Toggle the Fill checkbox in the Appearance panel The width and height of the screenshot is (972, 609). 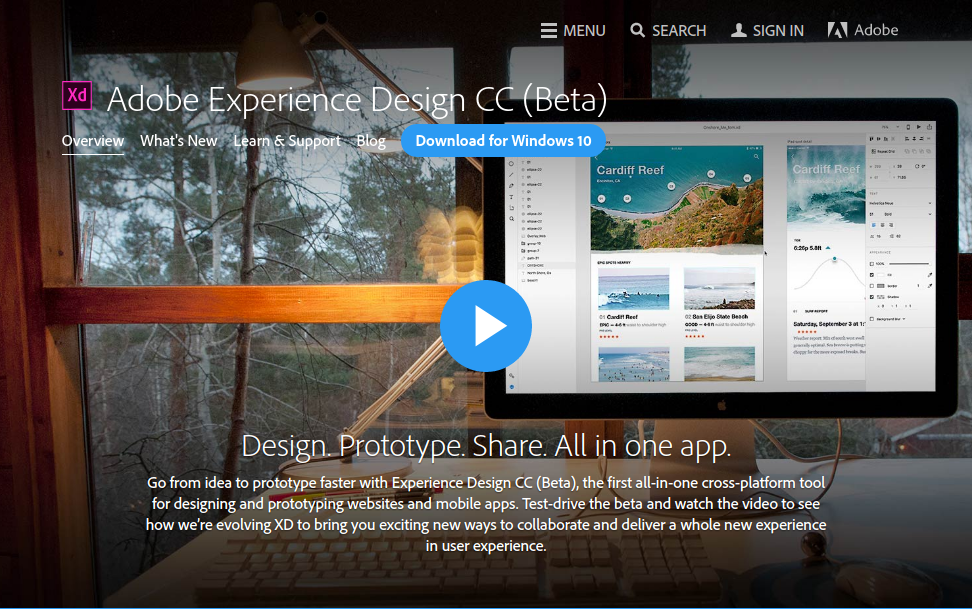(x=871, y=275)
